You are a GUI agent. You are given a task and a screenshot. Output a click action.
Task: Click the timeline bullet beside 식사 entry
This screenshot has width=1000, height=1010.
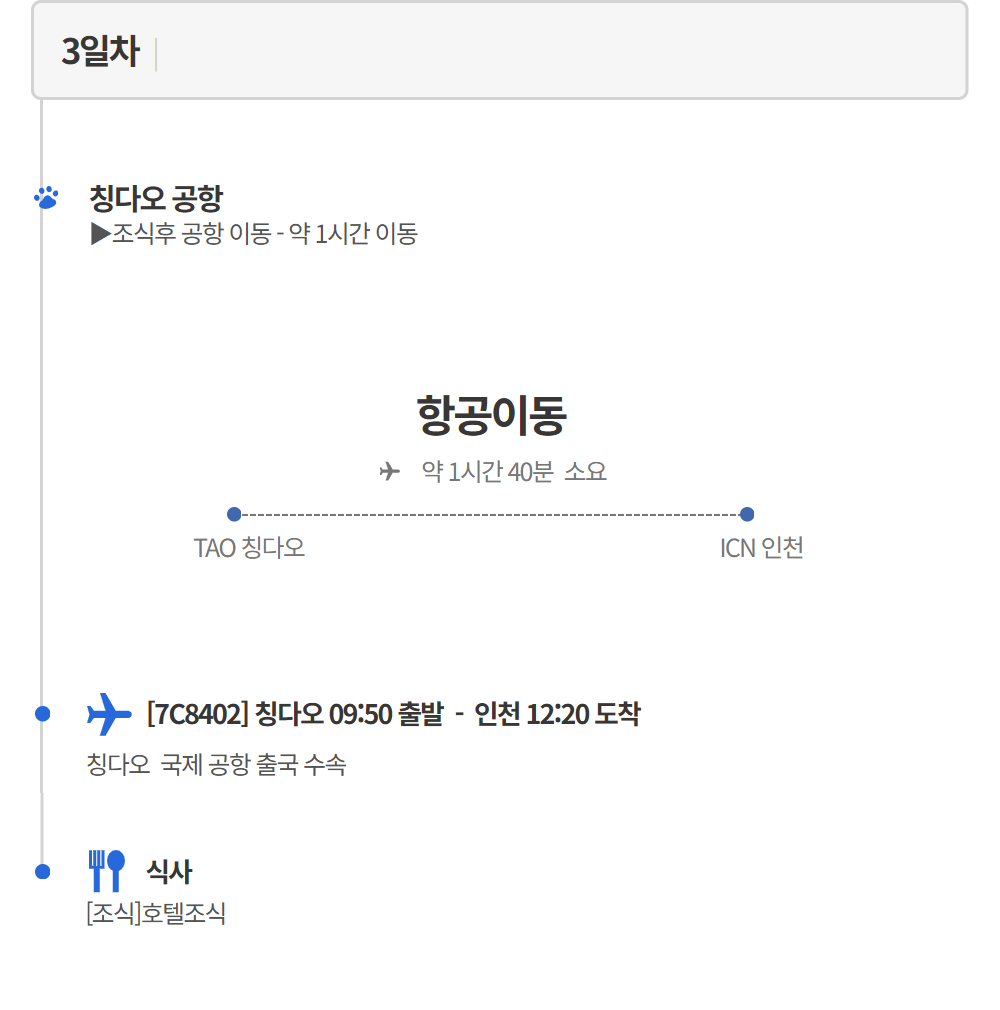(x=42, y=871)
